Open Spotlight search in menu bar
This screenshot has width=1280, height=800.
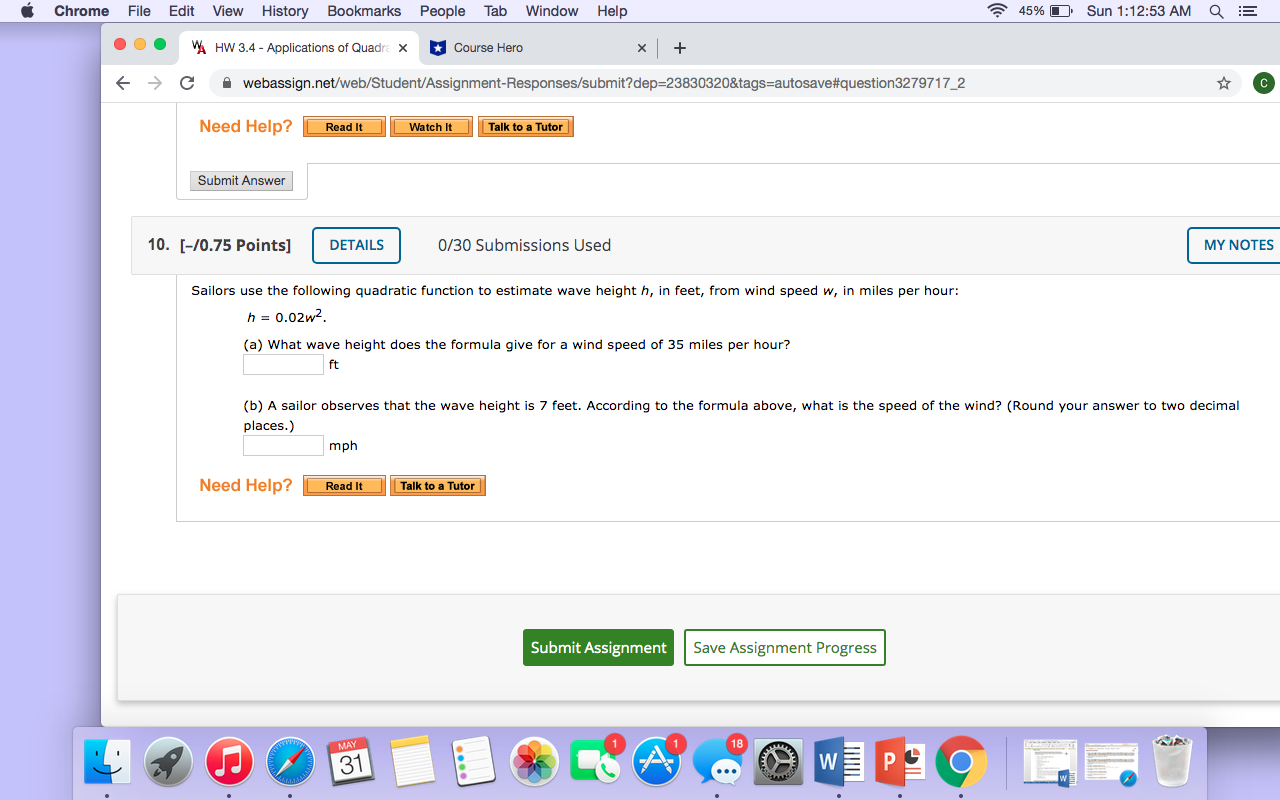(x=1216, y=11)
